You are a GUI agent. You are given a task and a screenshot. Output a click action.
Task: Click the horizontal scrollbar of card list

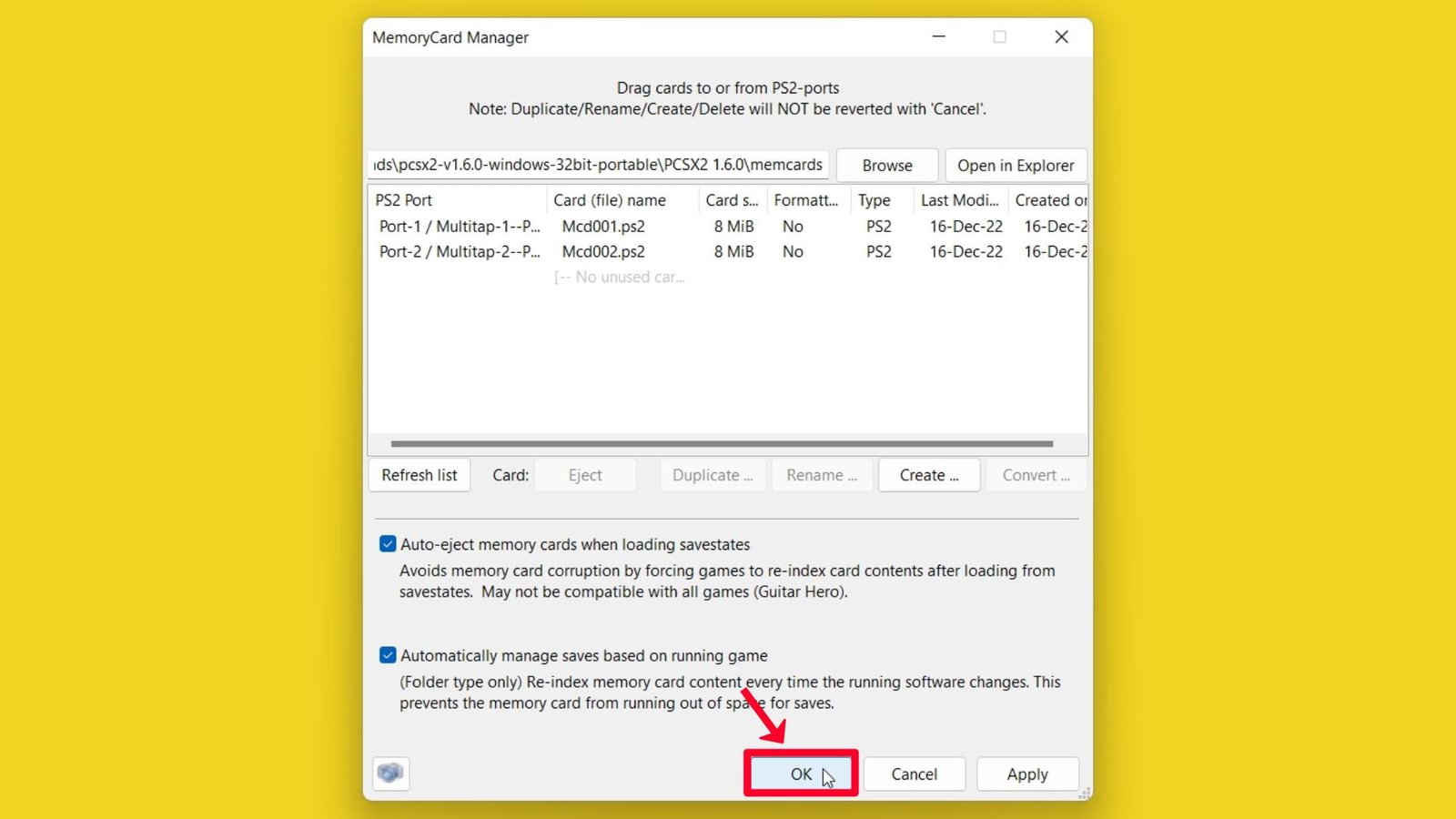pos(722,444)
